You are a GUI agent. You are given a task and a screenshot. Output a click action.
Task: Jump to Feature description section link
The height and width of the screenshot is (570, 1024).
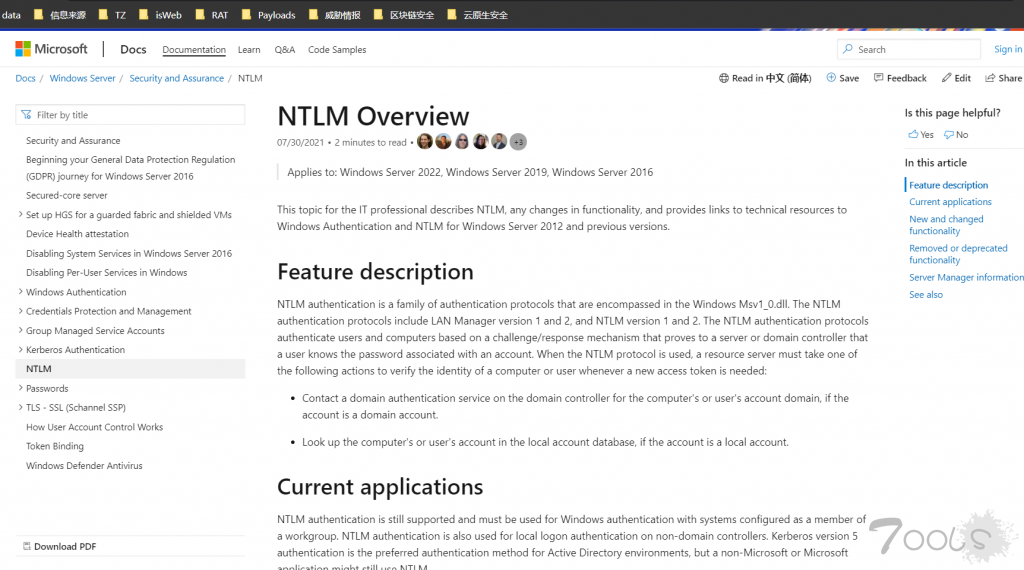click(948, 185)
